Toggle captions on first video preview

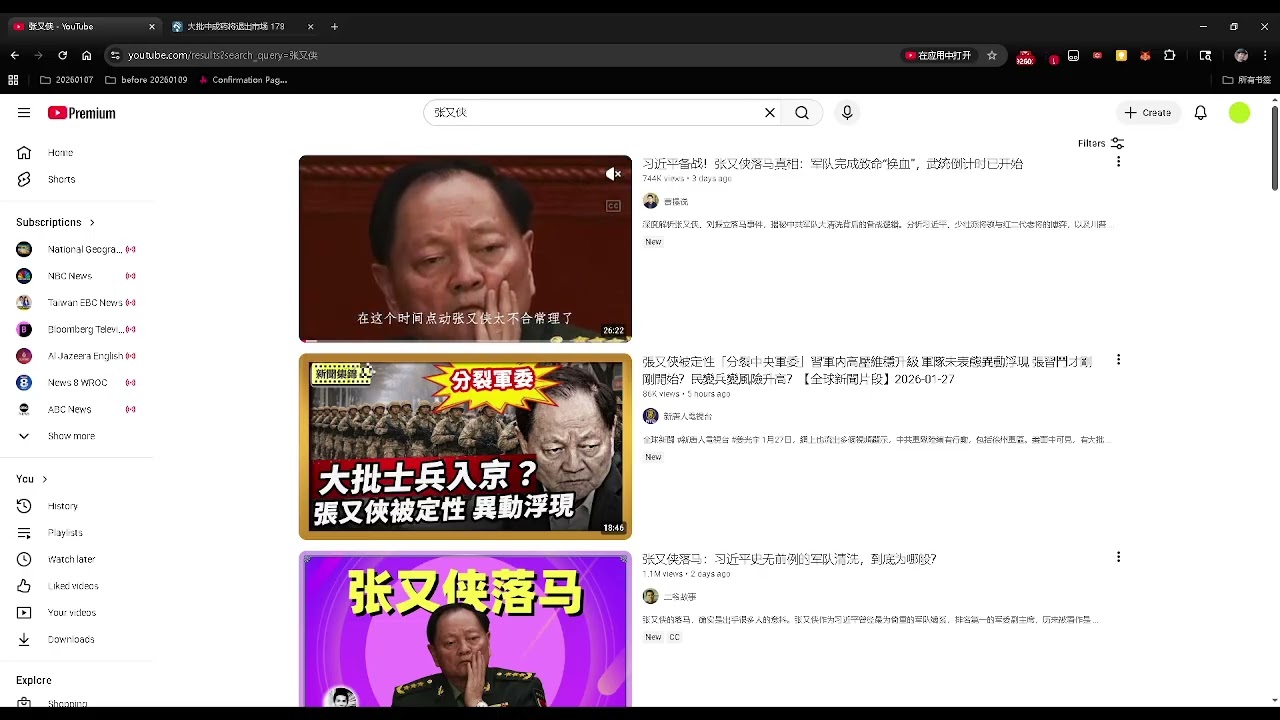tap(614, 206)
